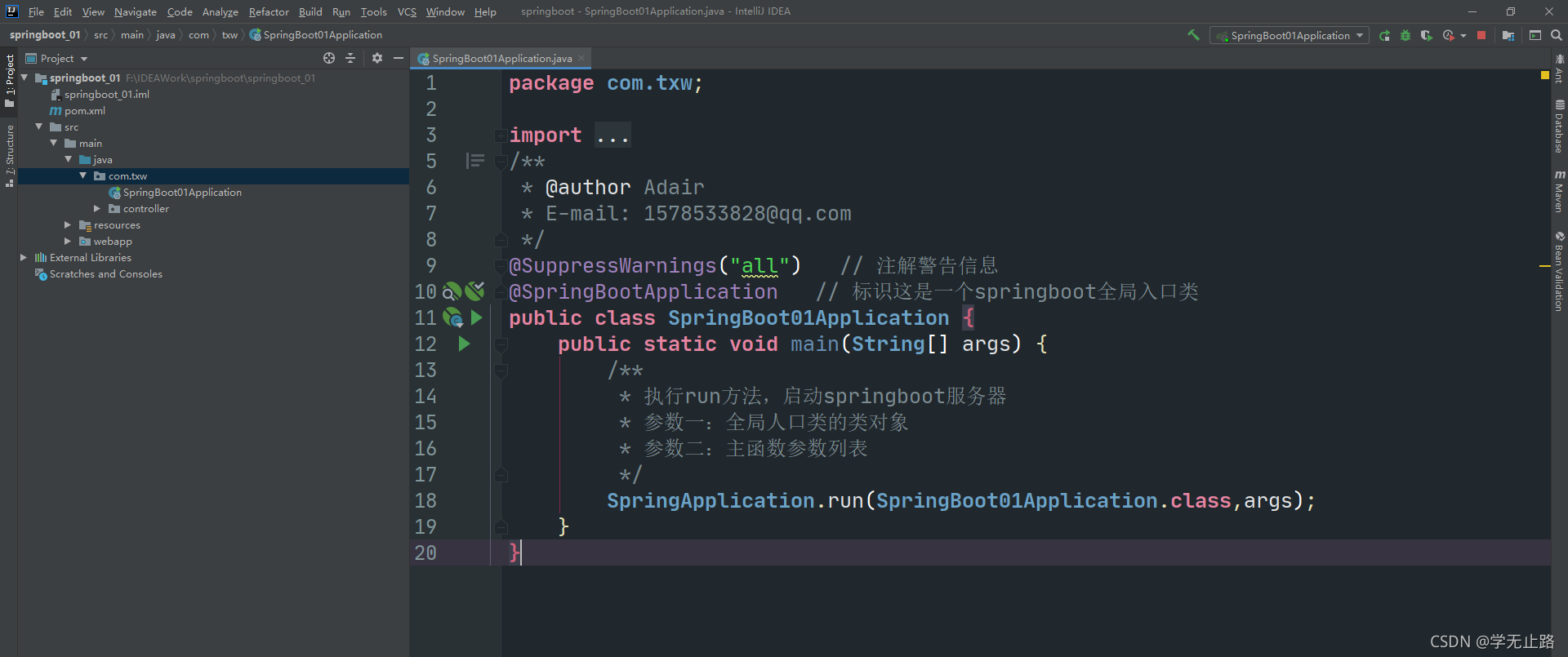Open the profiler options dropdown arrow
1568x657 pixels.
coord(1463,35)
